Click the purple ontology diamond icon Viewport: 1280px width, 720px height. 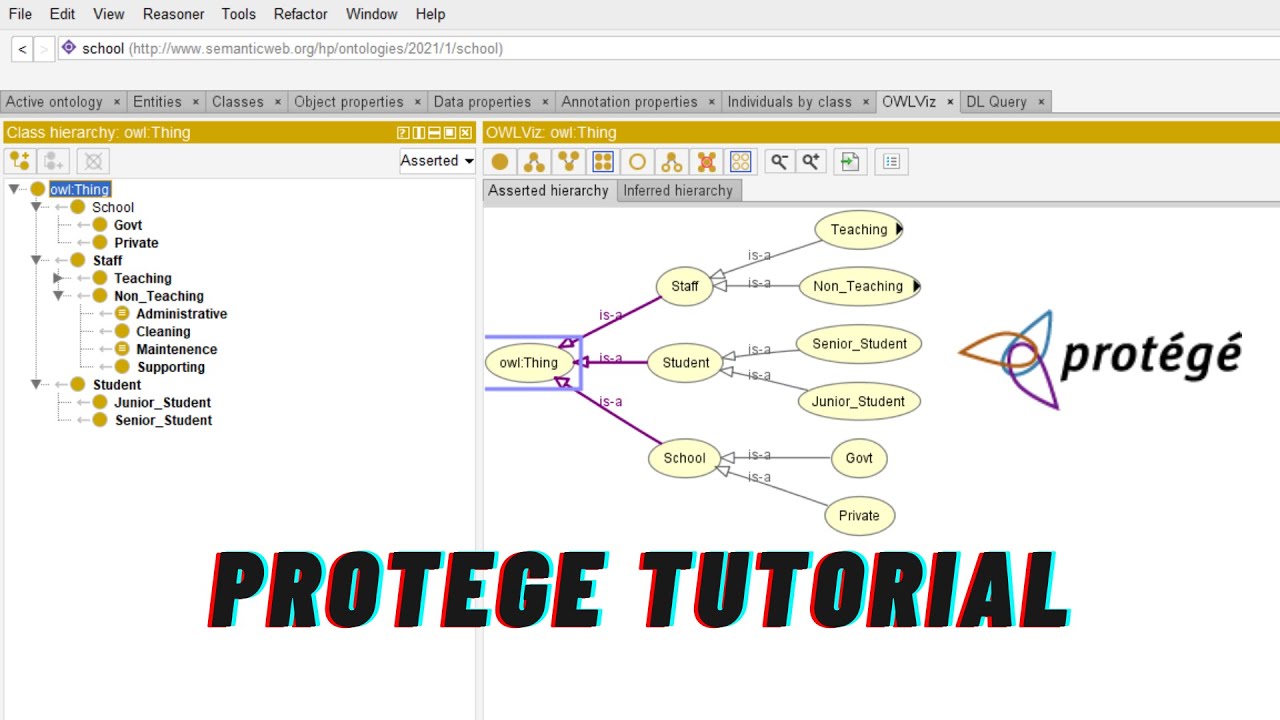[69, 47]
